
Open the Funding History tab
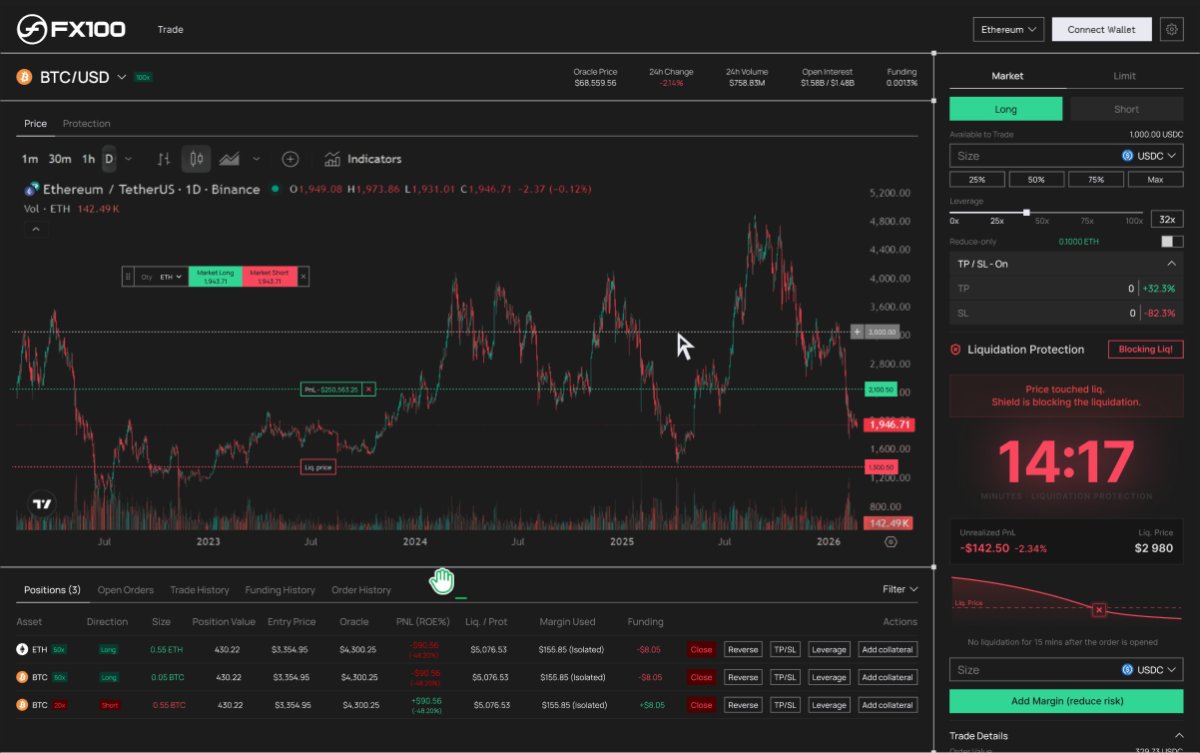click(280, 590)
